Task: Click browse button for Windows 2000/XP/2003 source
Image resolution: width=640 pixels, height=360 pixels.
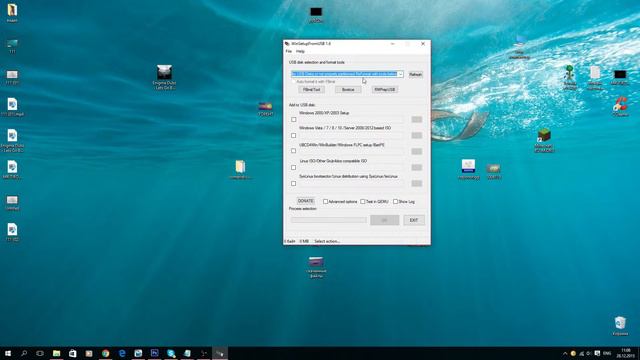Action: (417, 120)
